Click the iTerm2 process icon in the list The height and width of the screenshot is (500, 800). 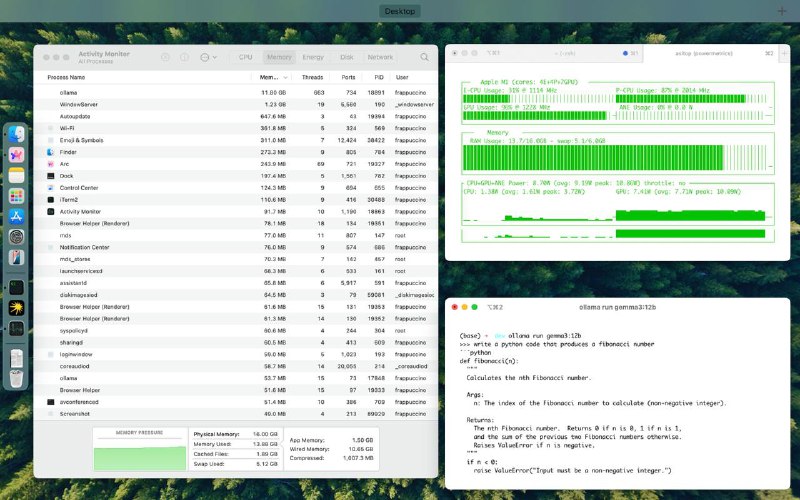click(x=51, y=199)
